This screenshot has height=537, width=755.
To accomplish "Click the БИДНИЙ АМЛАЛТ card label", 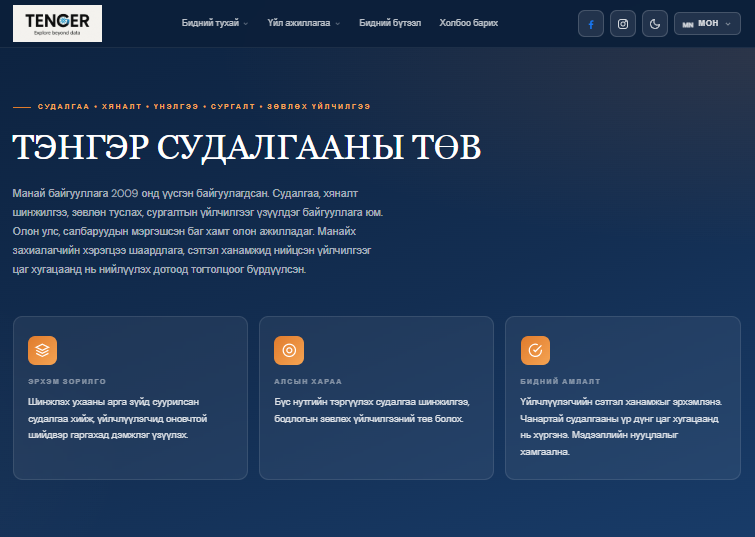I will tap(560, 381).
